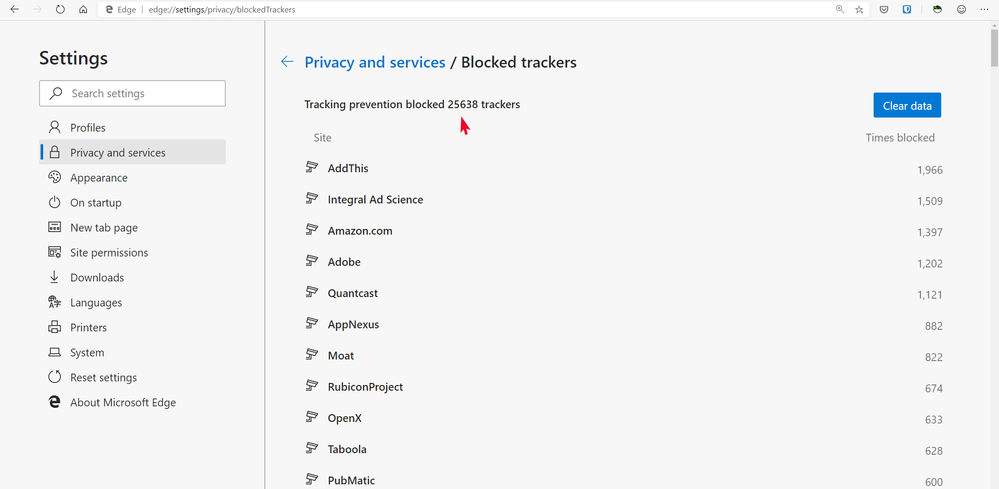Go to the browser home icon
999x489 pixels.
[83, 10]
